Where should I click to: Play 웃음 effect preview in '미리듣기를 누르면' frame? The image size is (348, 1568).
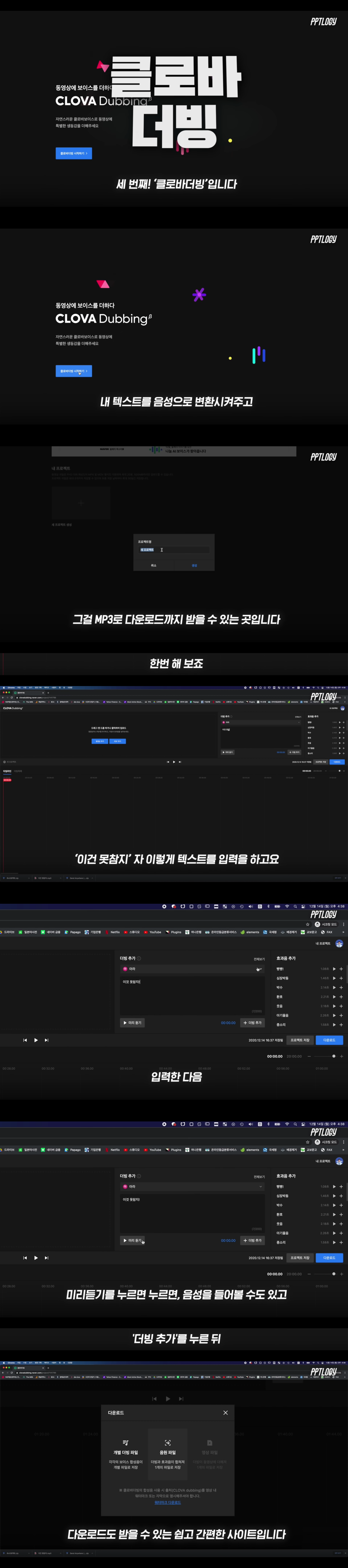[334, 1223]
